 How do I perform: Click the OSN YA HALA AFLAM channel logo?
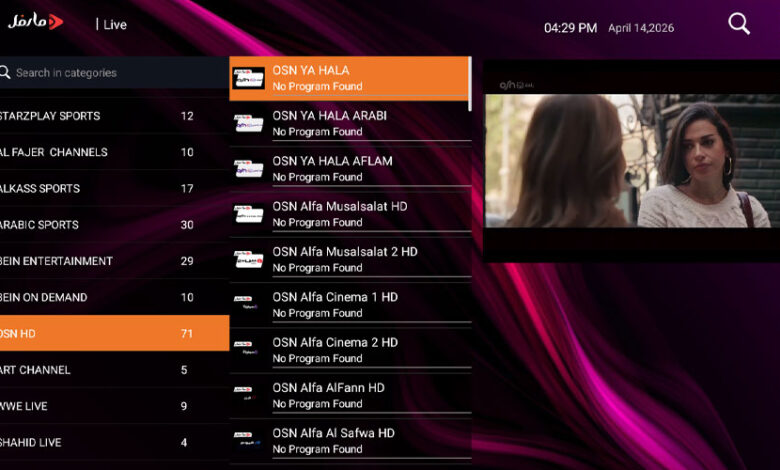[248, 168]
